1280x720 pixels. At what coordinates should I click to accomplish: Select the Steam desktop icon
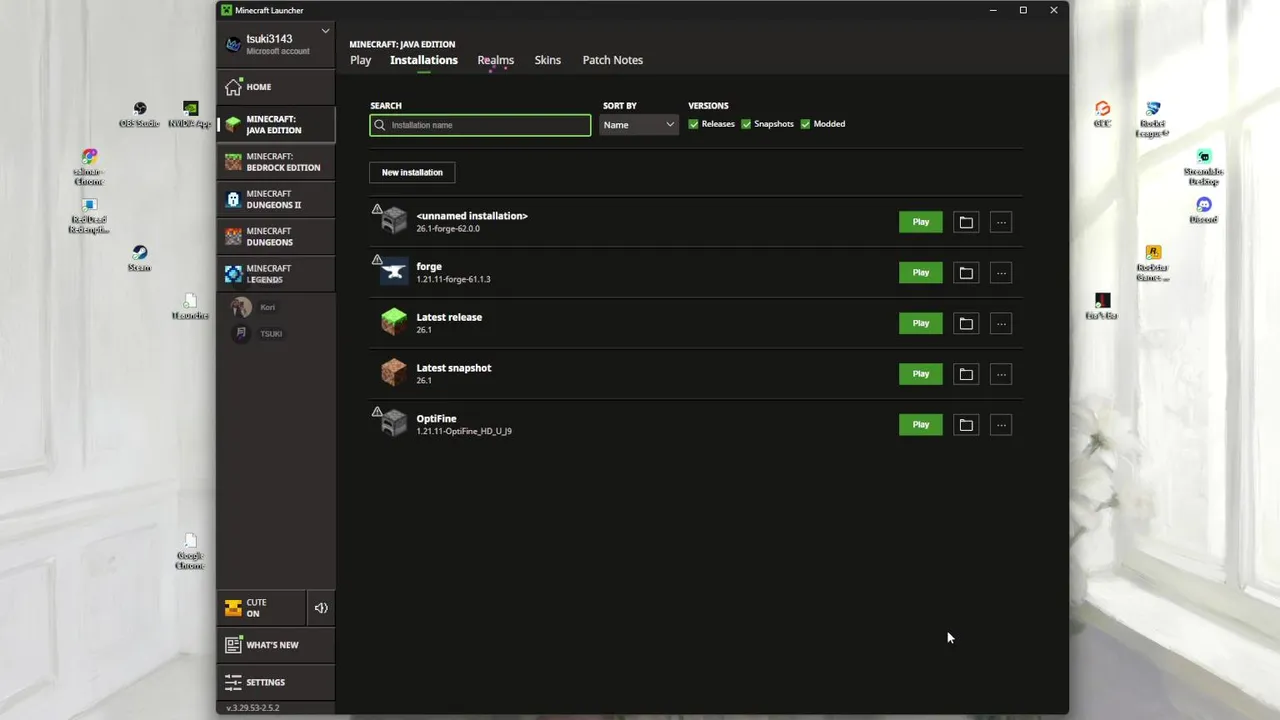pyautogui.click(x=139, y=258)
